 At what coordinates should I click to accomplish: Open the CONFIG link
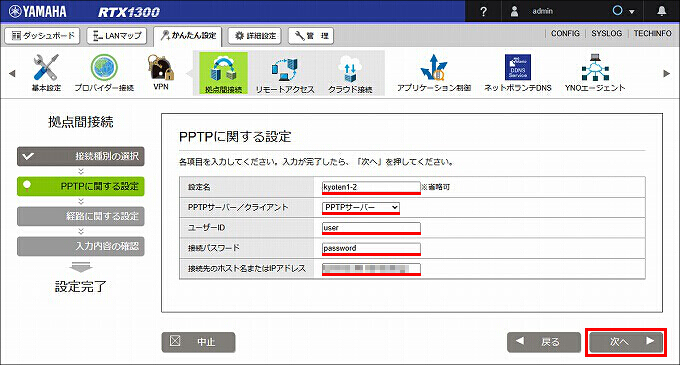point(565,33)
